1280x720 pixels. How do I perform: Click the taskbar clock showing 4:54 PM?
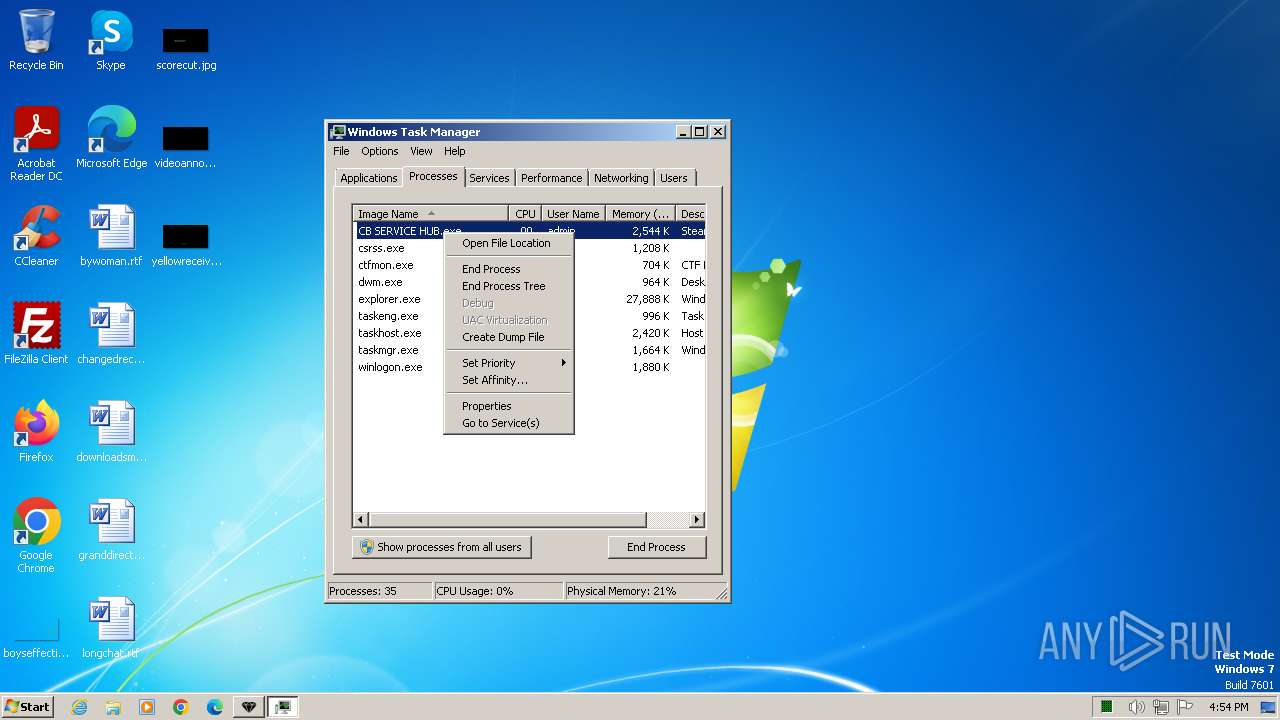[1228, 707]
